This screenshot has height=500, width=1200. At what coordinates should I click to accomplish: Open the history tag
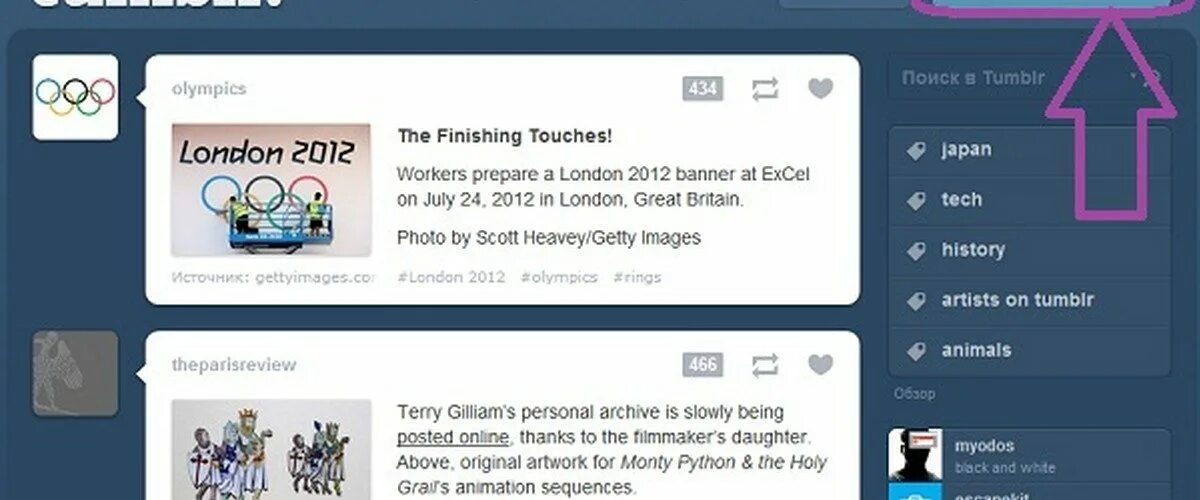pos(1029,250)
